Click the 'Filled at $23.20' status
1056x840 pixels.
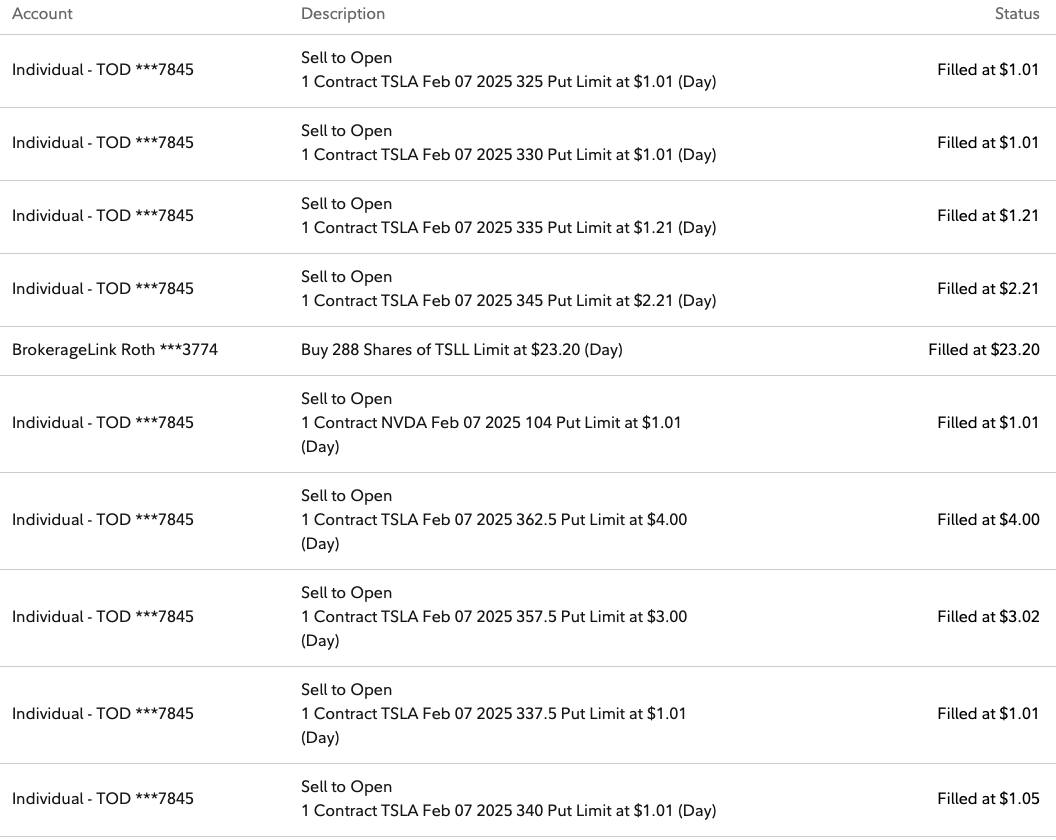(x=983, y=350)
